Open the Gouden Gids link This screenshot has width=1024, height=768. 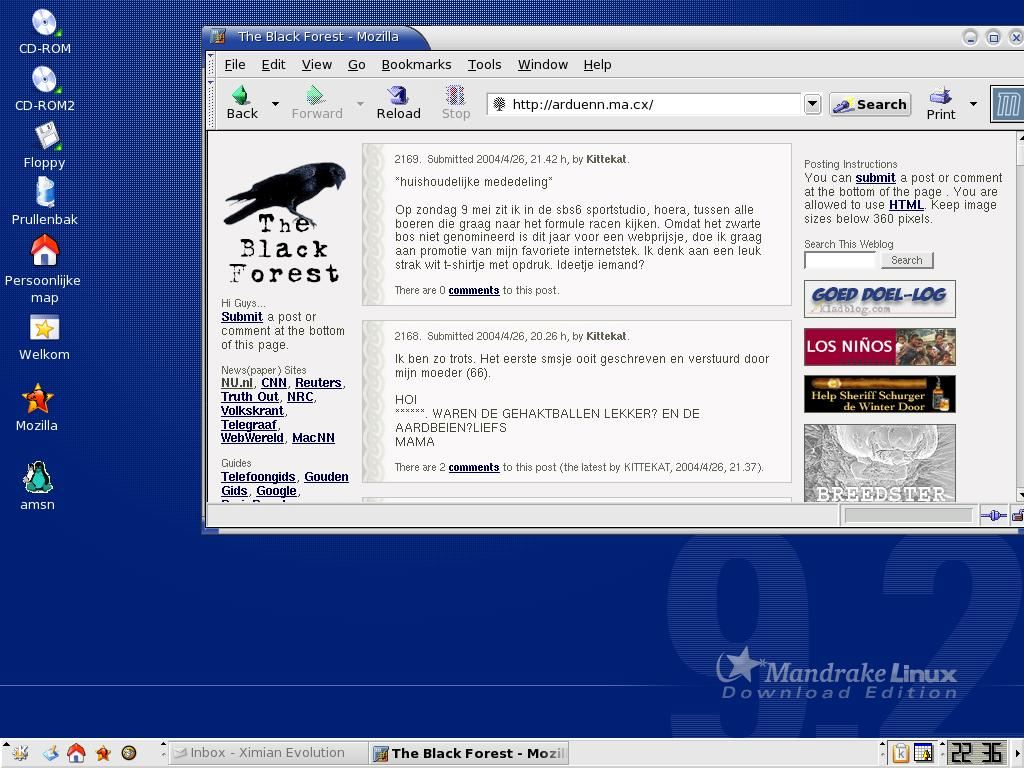(326, 477)
